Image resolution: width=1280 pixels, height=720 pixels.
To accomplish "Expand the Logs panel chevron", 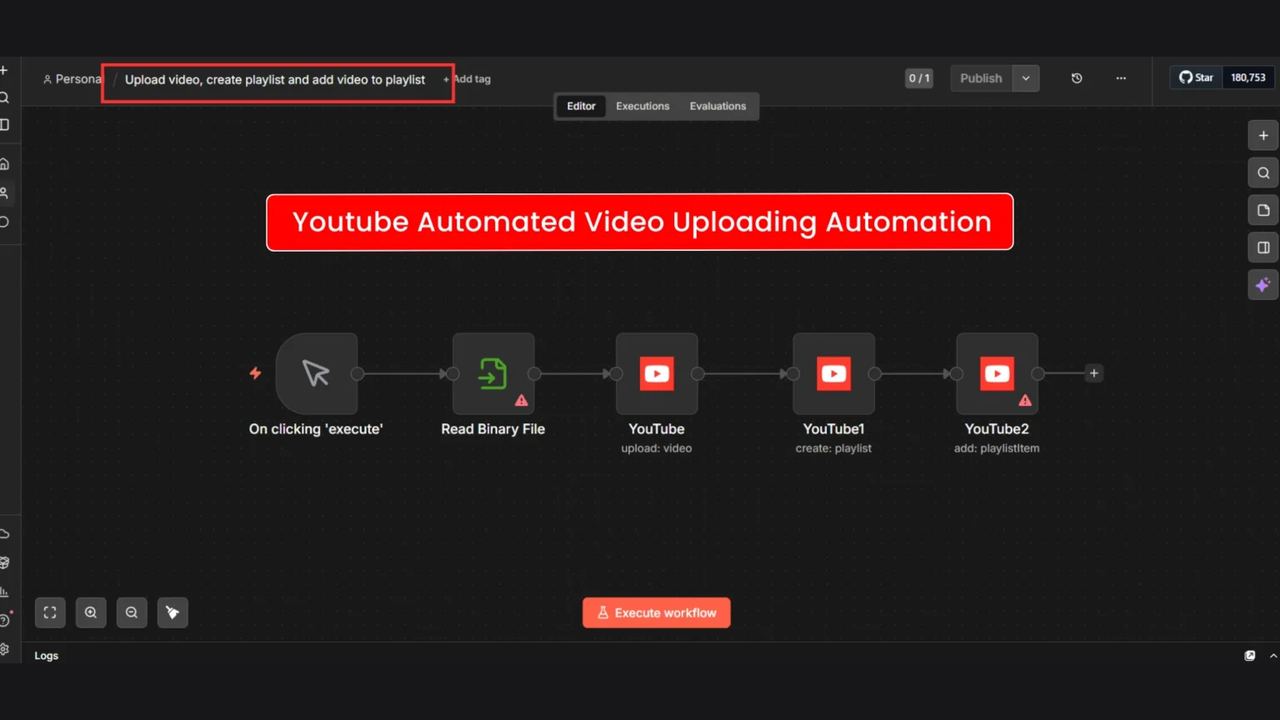I will click(x=1273, y=656).
